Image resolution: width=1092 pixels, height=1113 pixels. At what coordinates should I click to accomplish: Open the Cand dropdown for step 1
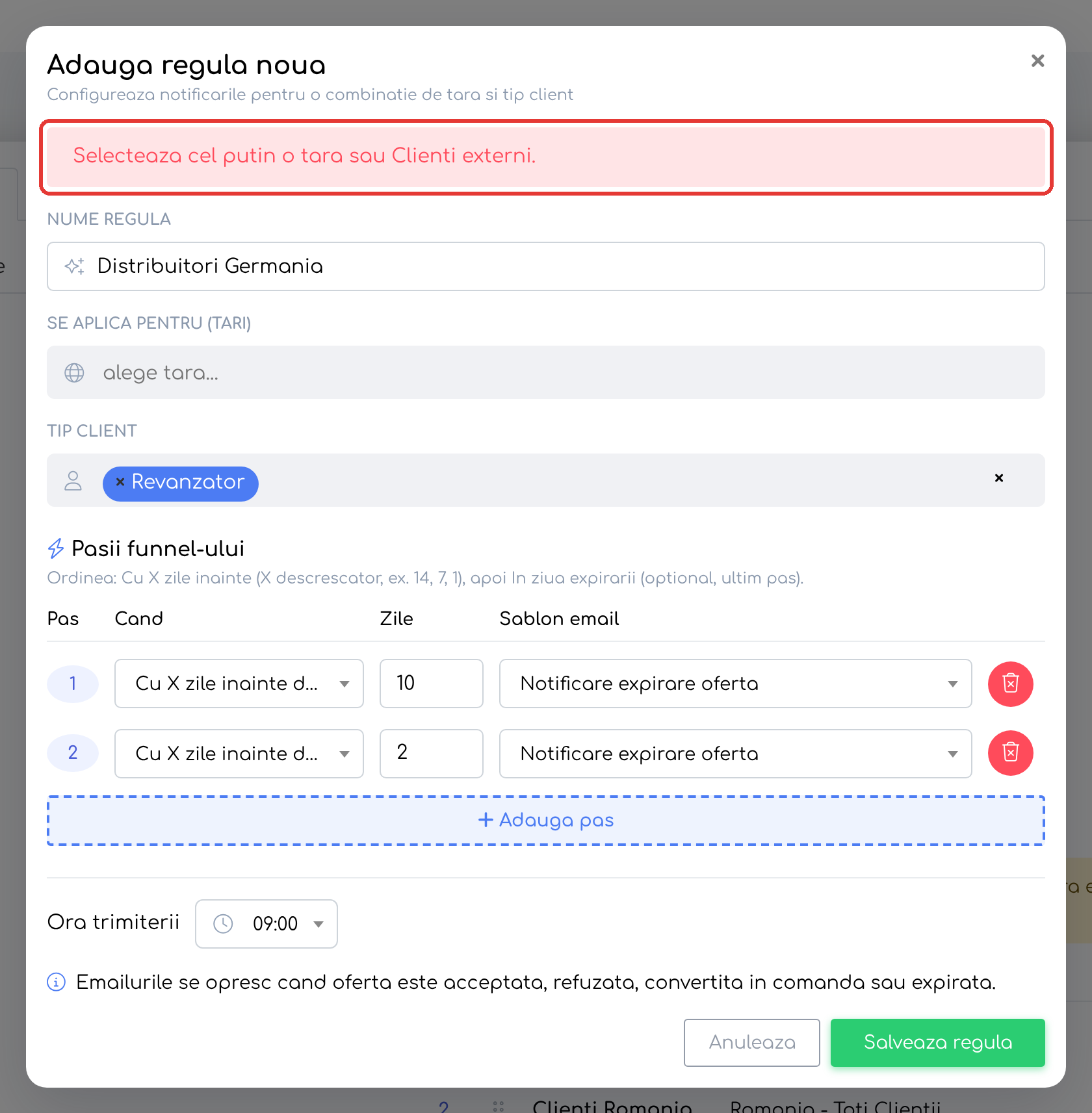pyautogui.click(x=239, y=684)
